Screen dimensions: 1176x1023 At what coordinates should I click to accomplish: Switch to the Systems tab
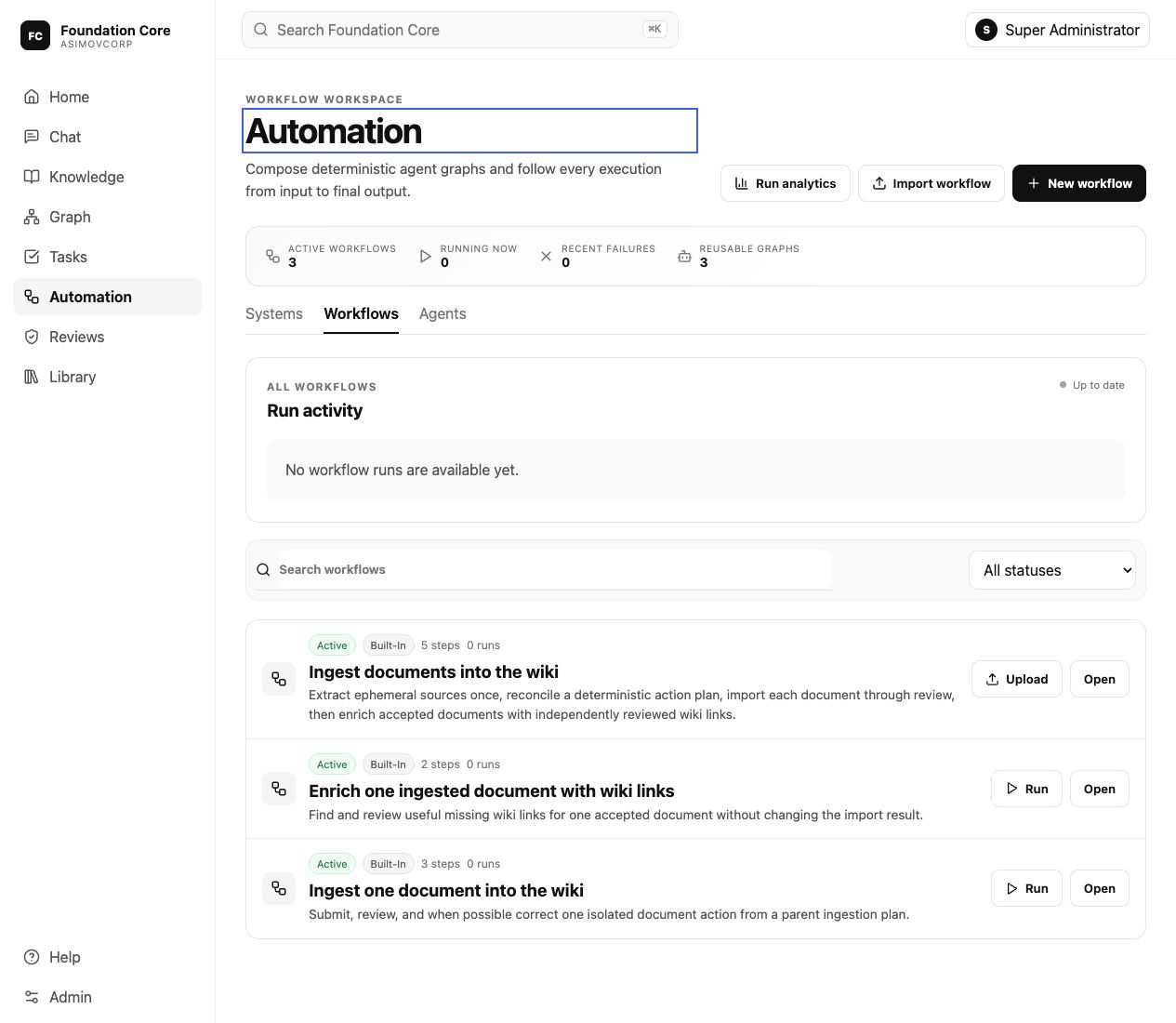click(x=274, y=314)
